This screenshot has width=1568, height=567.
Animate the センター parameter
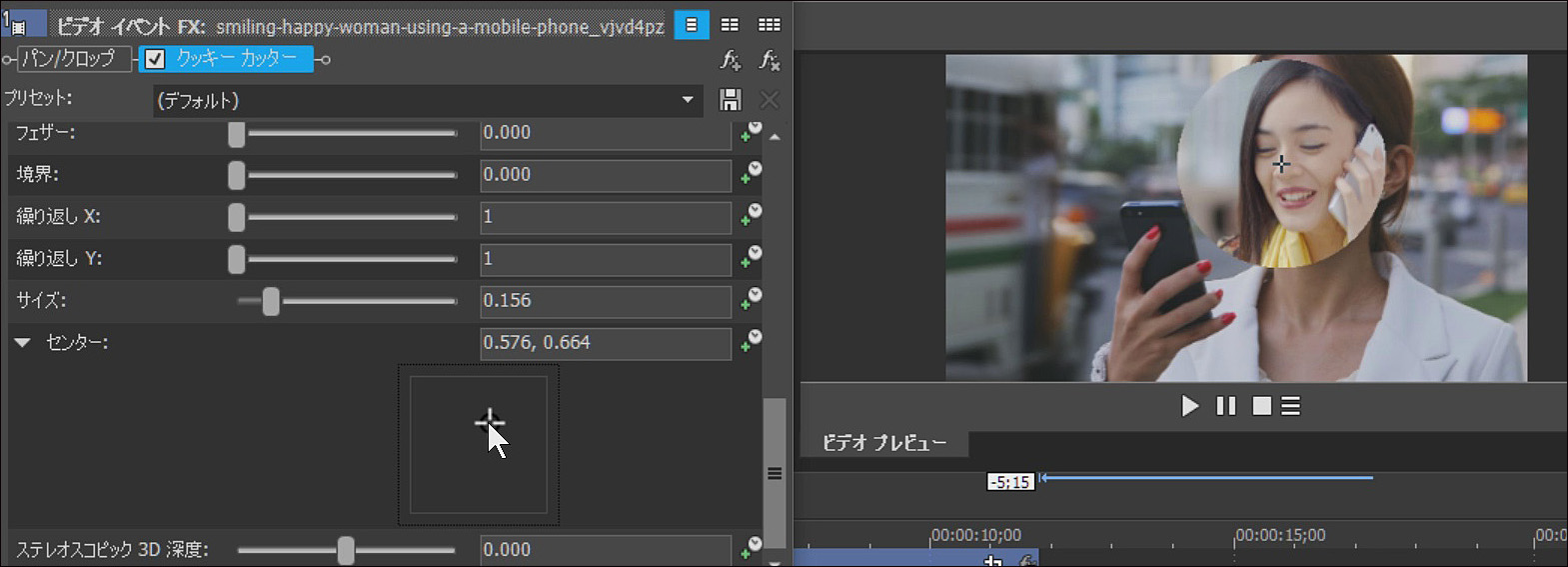(751, 343)
